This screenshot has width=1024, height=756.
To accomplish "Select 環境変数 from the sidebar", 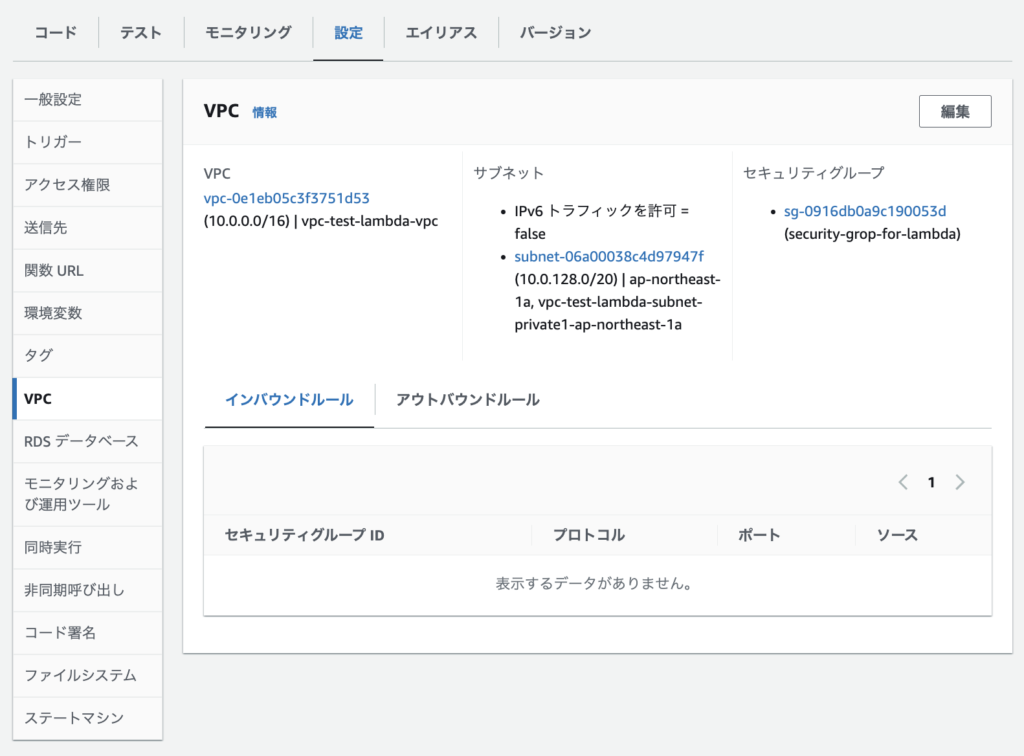I will 53,313.
